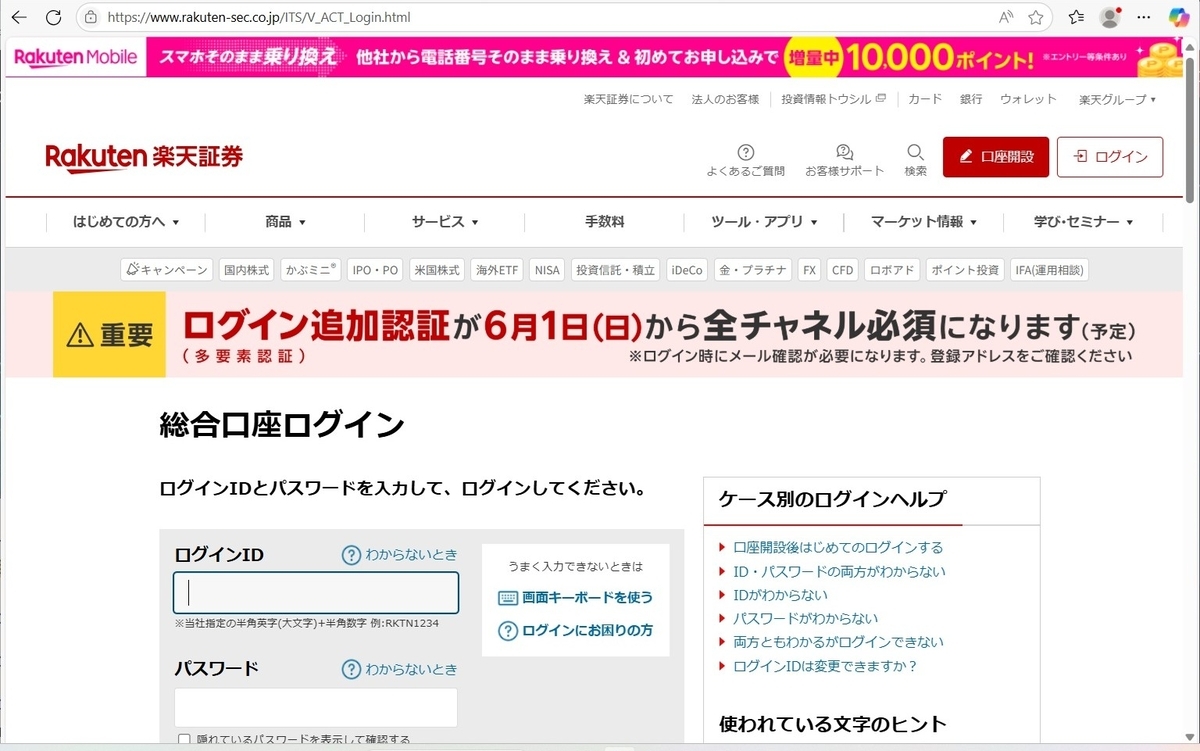Select ポイント投資 tag
Viewport: 1200px width, 751px height.
(965, 270)
